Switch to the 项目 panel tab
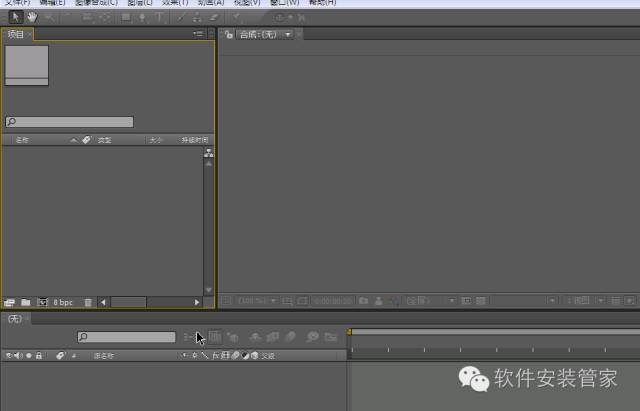 tap(16, 34)
